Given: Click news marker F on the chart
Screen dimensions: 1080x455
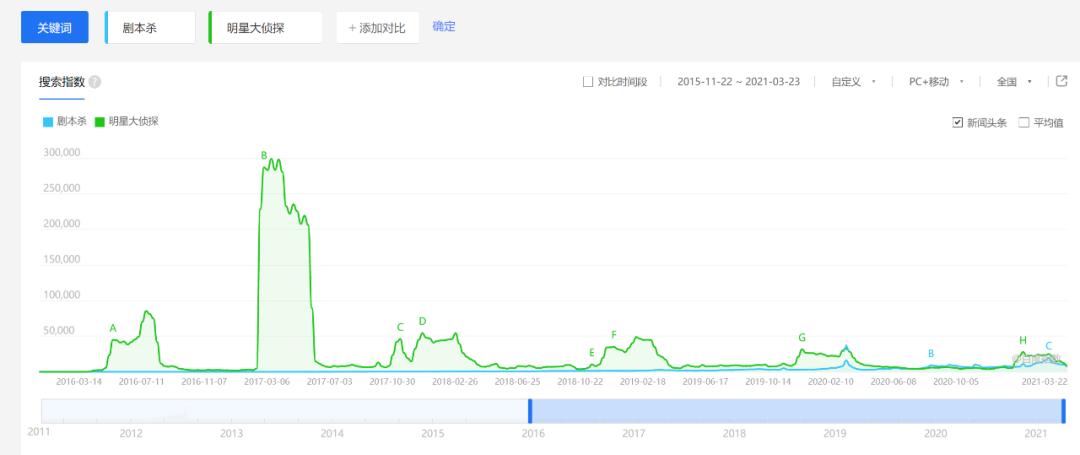Looking at the screenshot, I should click(614, 334).
